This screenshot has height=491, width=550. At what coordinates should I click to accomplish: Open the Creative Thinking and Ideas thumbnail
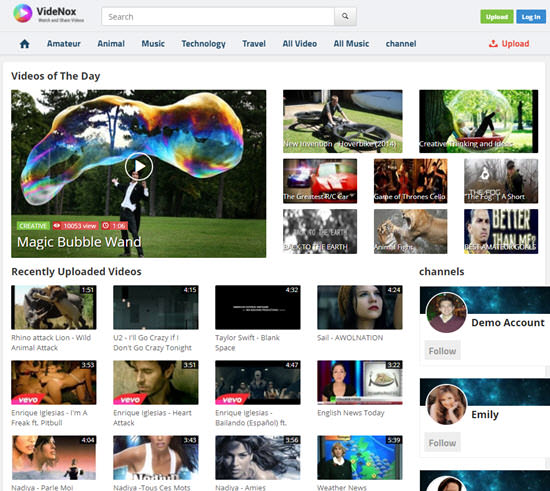478,121
